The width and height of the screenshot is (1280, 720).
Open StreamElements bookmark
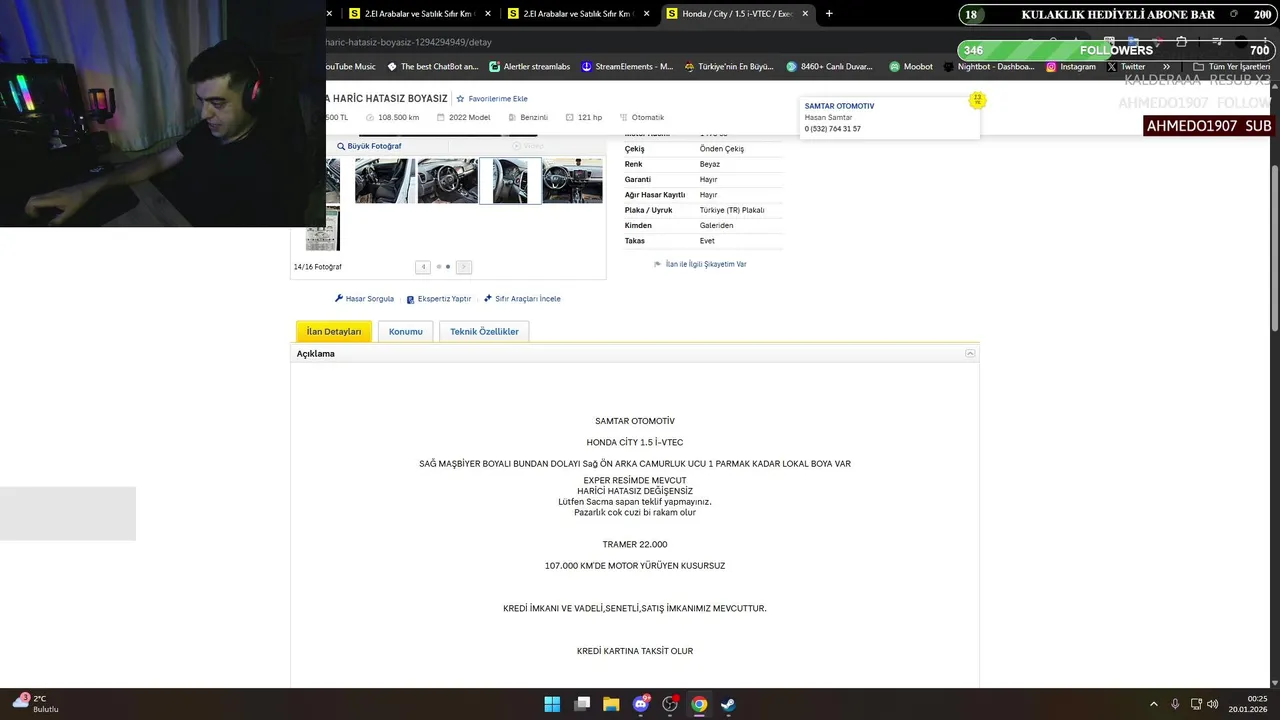coord(627,67)
